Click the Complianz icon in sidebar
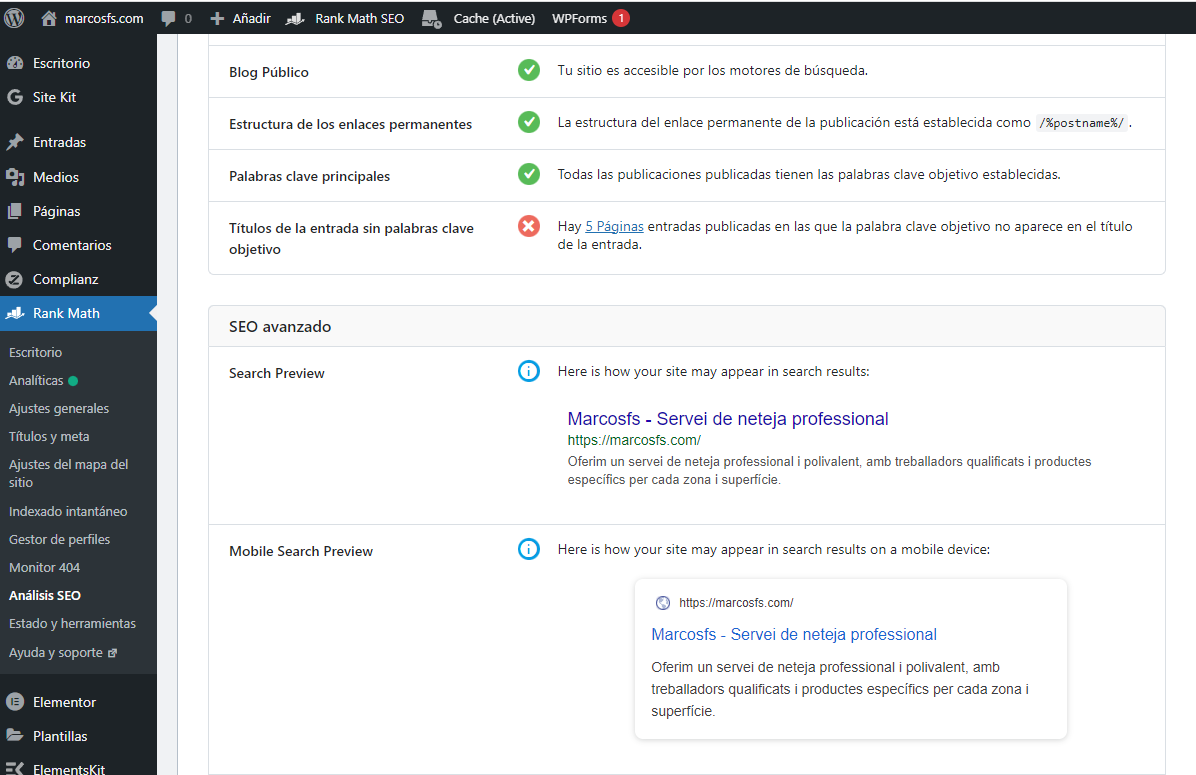The height and width of the screenshot is (775, 1196). [14, 279]
